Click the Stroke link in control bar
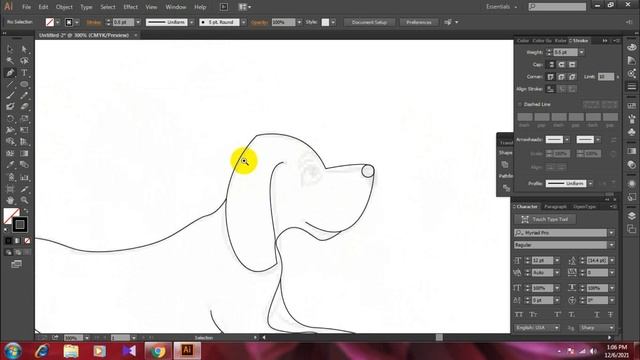This screenshot has width=640, height=360. tap(94, 22)
